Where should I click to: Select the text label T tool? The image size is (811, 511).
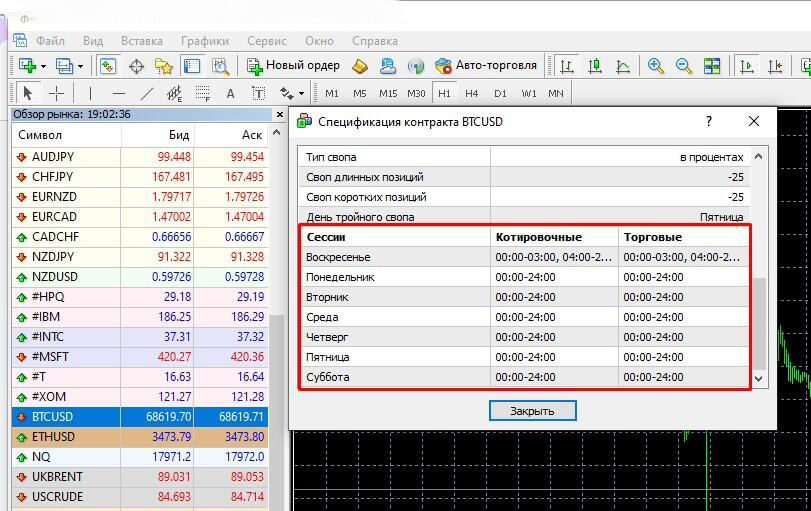coord(258,94)
